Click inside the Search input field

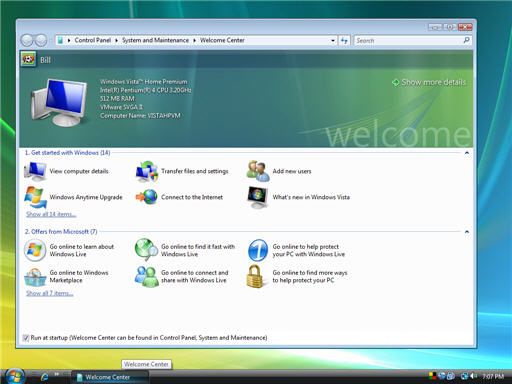tap(407, 40)
